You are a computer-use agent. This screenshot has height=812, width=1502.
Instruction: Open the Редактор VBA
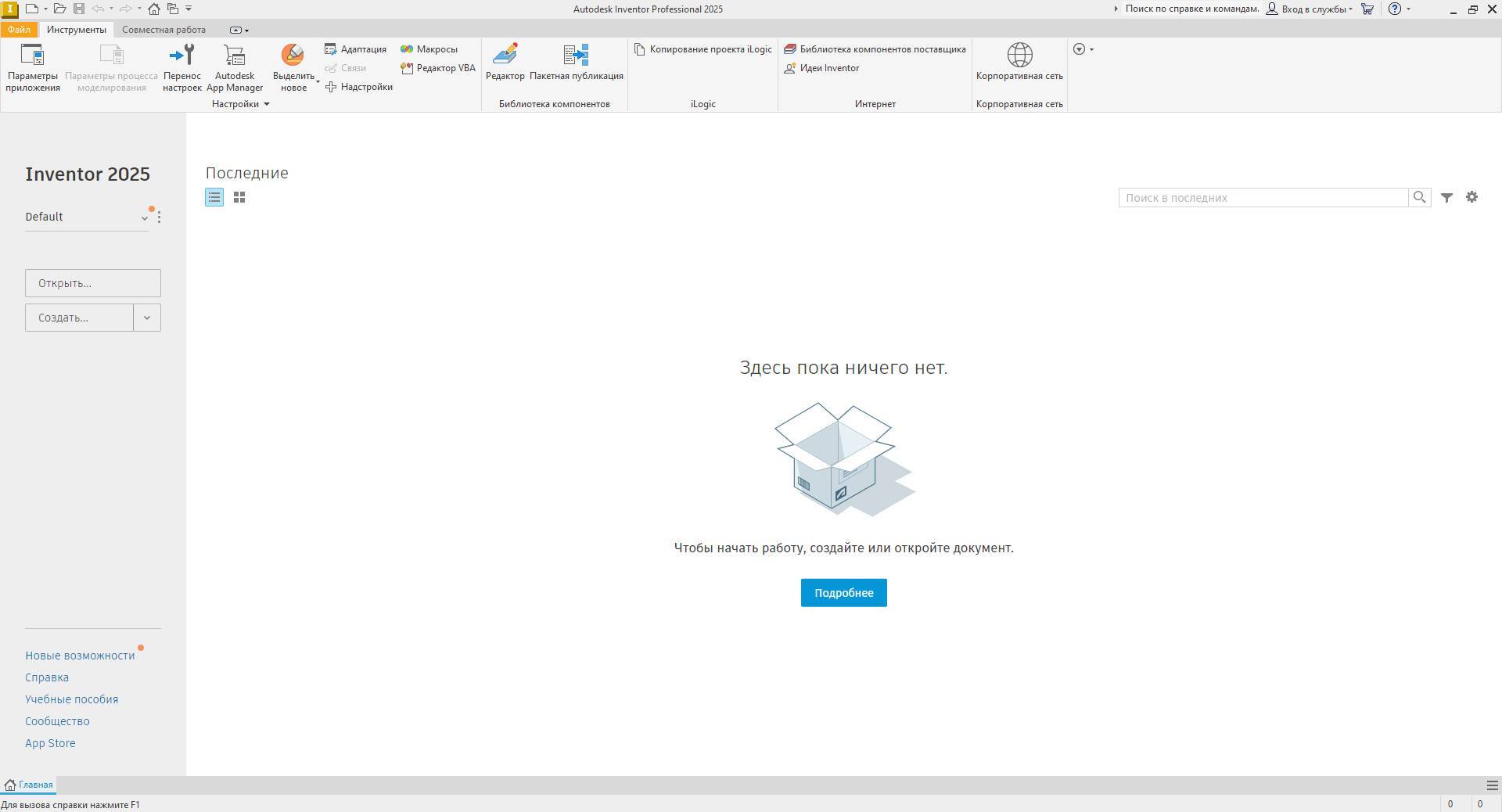438,68
